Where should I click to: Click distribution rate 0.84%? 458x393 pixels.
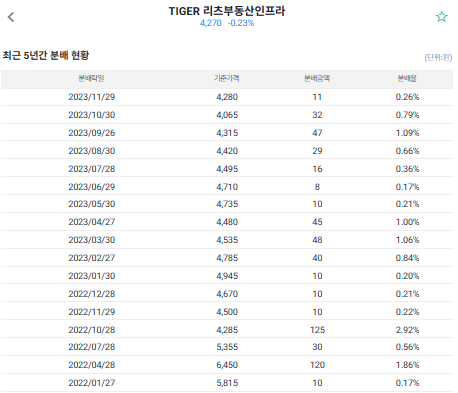pyautogui.click(x=407, y=258)
